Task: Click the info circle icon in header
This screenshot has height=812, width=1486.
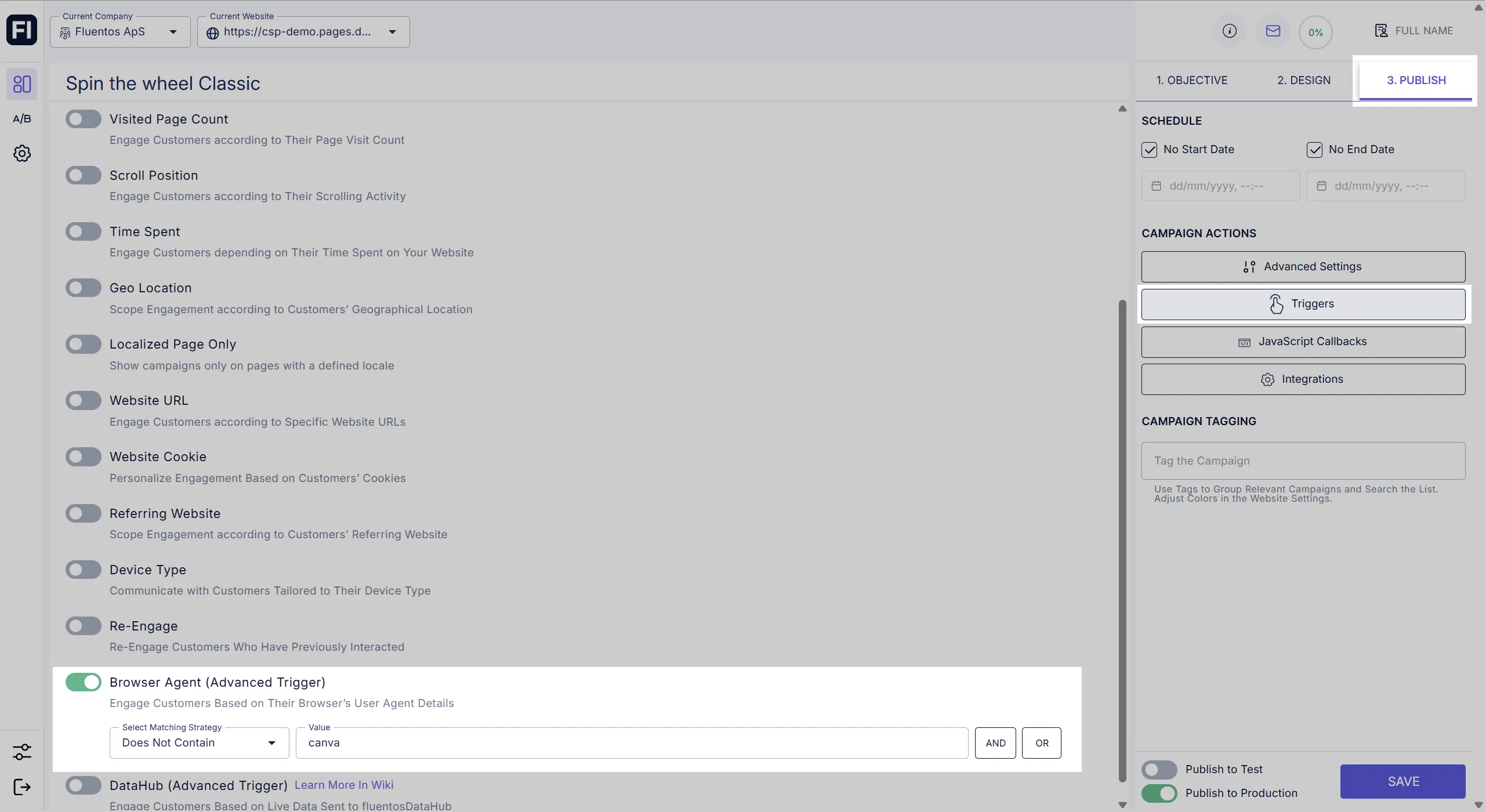Action: point(1229,31)
